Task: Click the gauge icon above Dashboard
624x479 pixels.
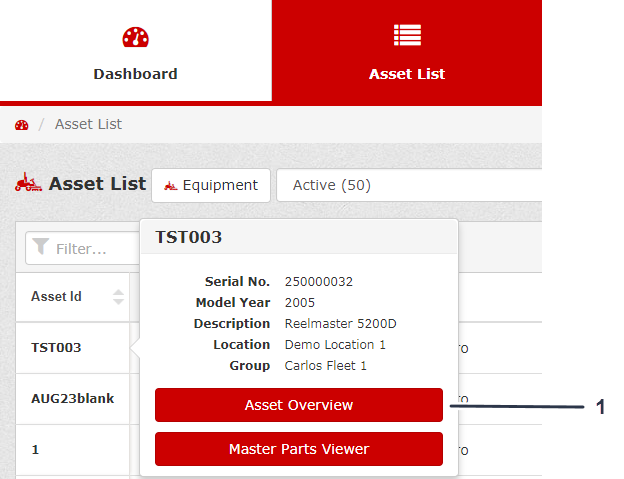Action: (x=135, y=38)
